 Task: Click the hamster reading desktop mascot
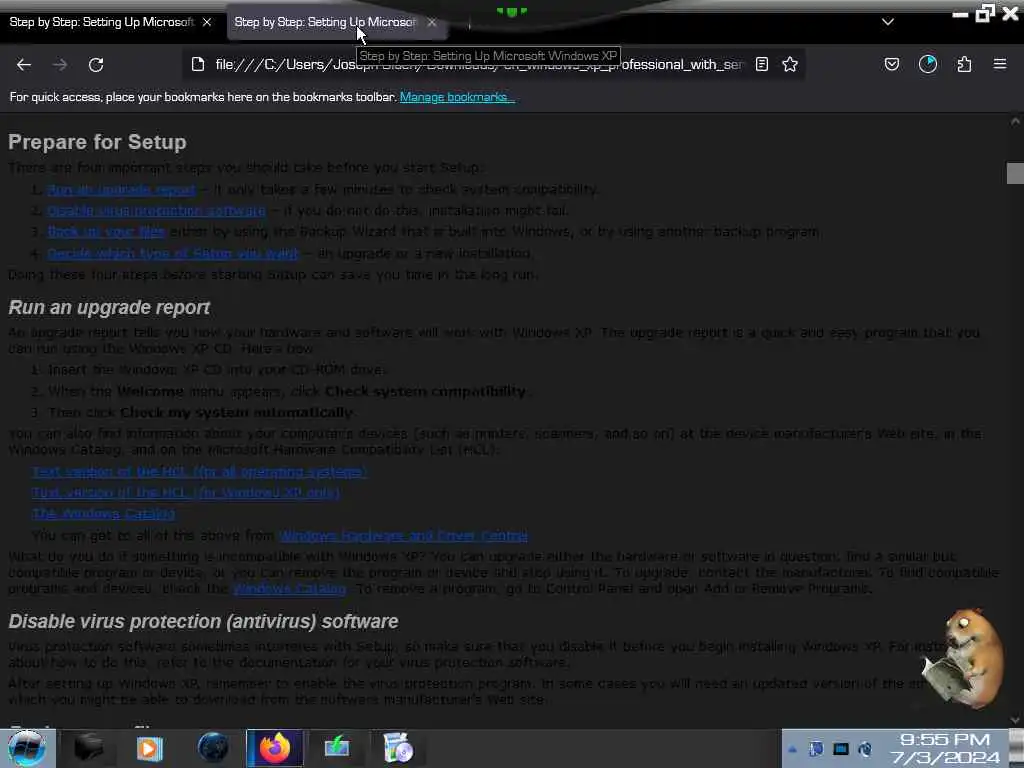[964, 657]
